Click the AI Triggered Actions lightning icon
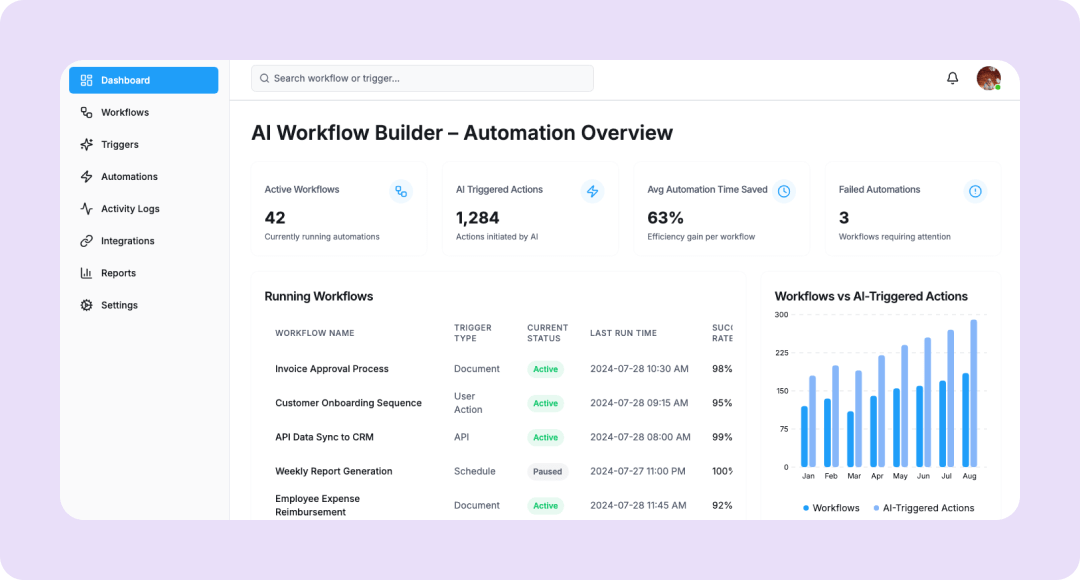This screenshot has height=580, width=1080. pyautogui.click(x=592, y=191)
